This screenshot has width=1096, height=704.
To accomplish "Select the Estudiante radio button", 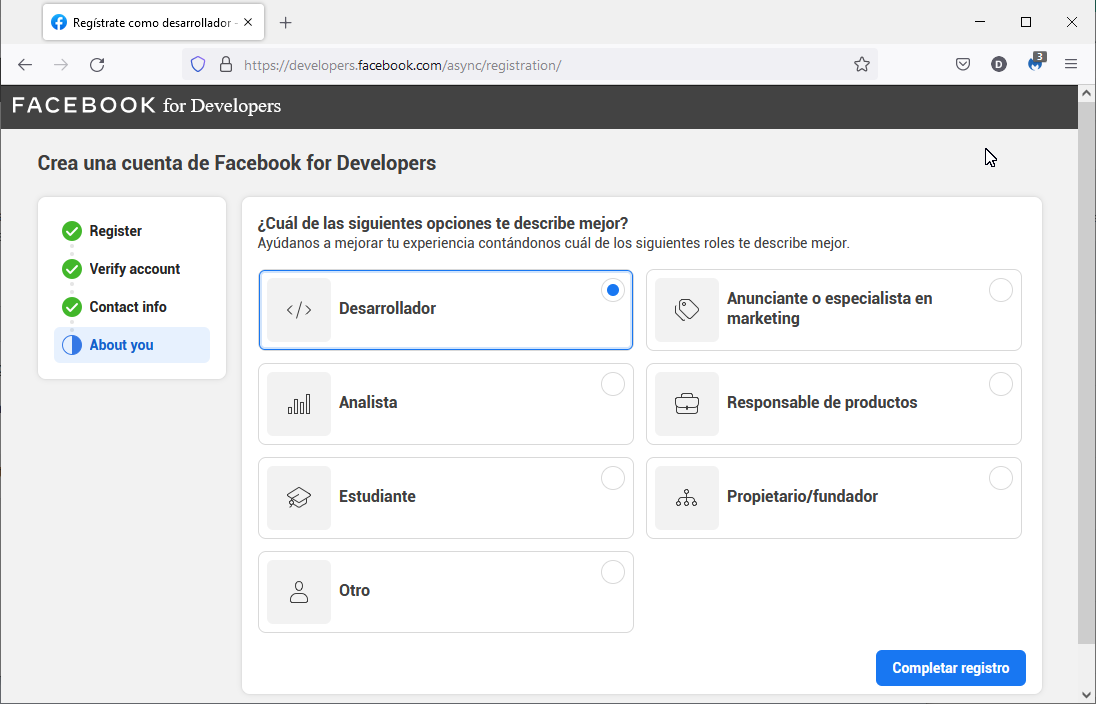I will coord(613,478).
